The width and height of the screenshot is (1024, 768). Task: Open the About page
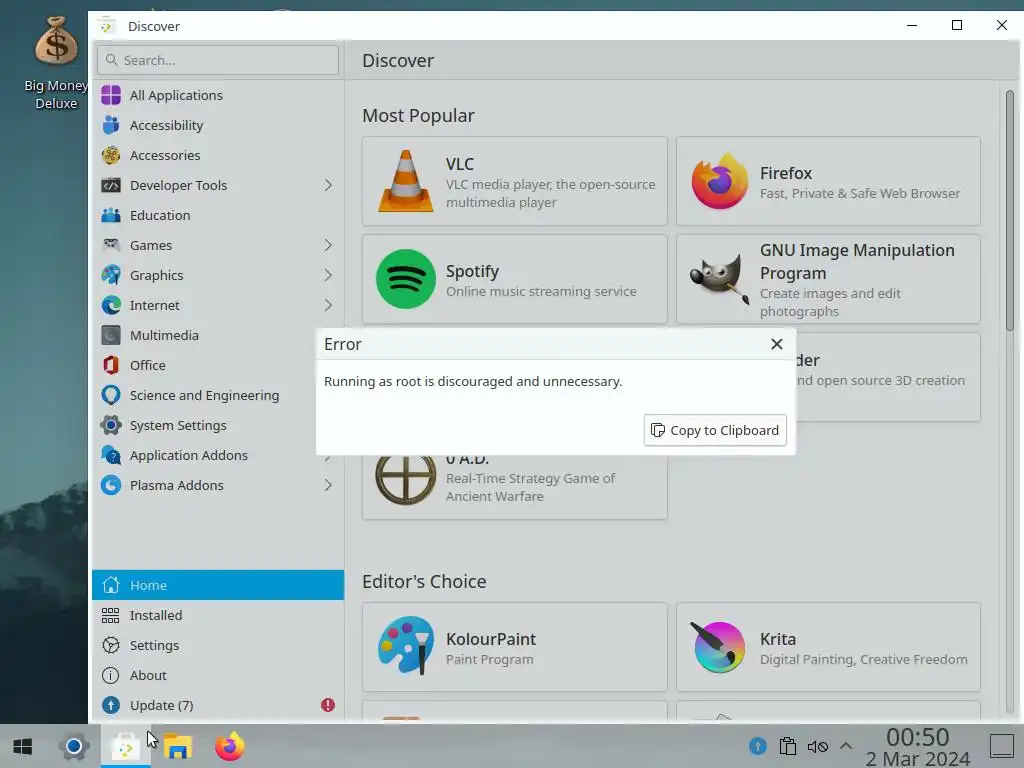(218, 675)
